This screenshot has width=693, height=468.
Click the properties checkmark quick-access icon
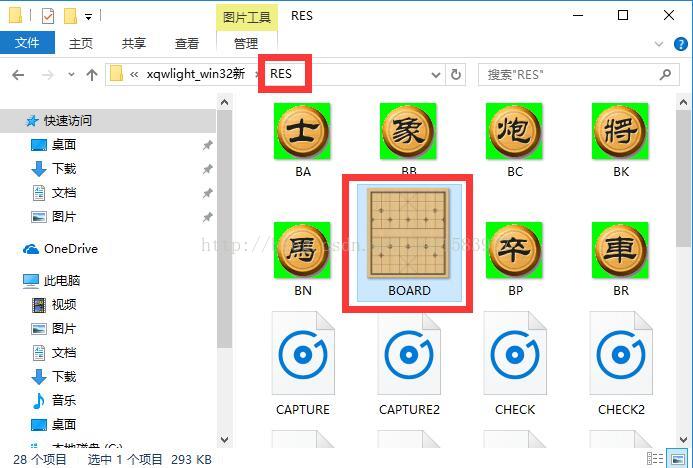48,16
